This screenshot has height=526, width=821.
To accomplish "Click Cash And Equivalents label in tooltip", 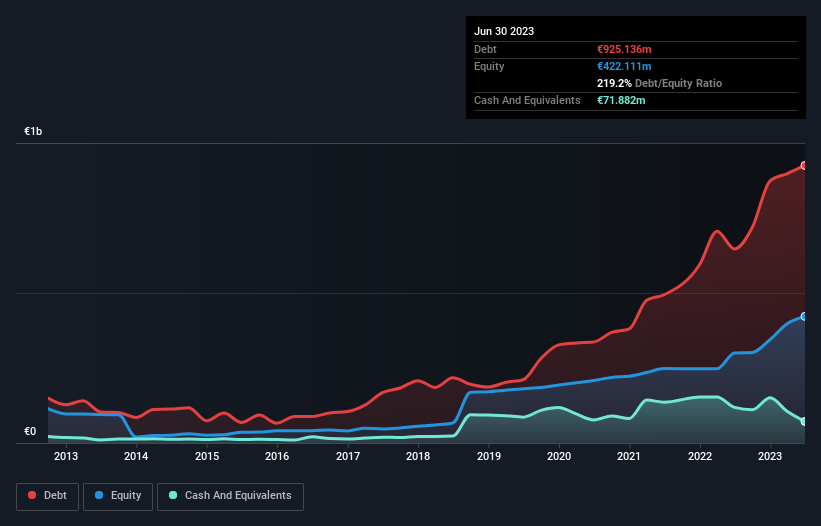I will click(527, 100).
